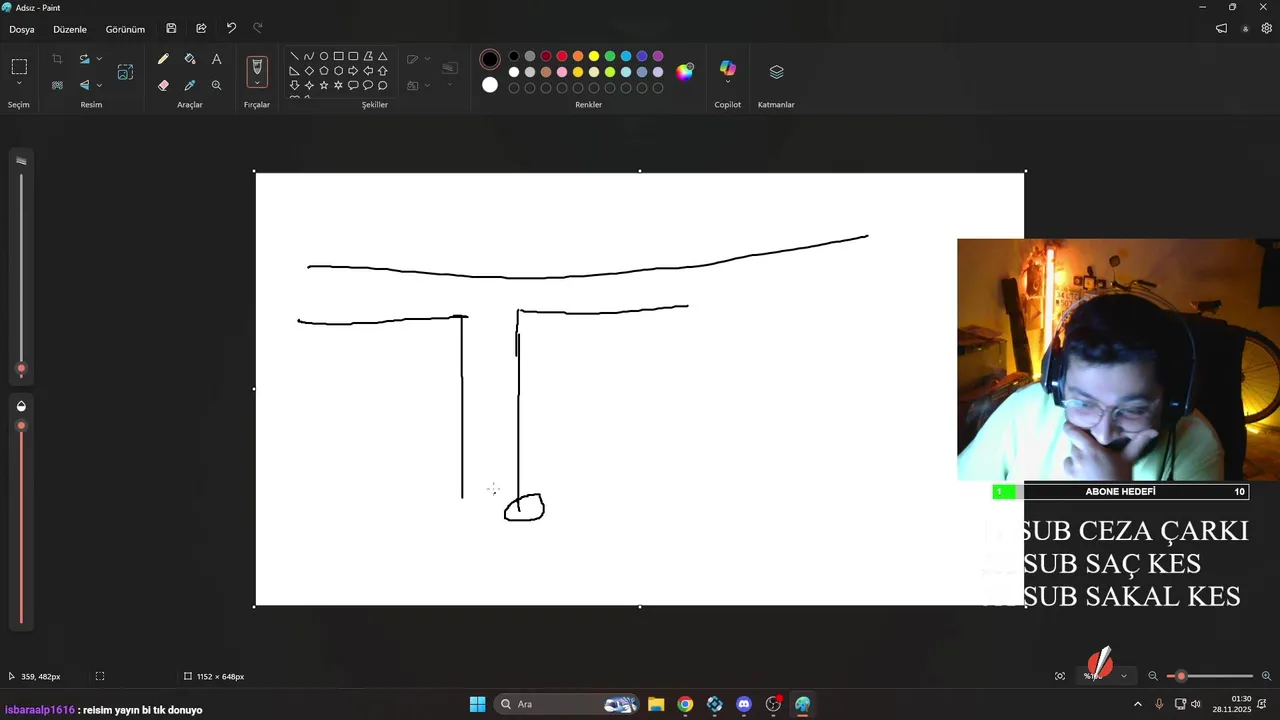Click the drawn oval on canvas
The height and width of the screenshot is (720, 1280).
524,507
